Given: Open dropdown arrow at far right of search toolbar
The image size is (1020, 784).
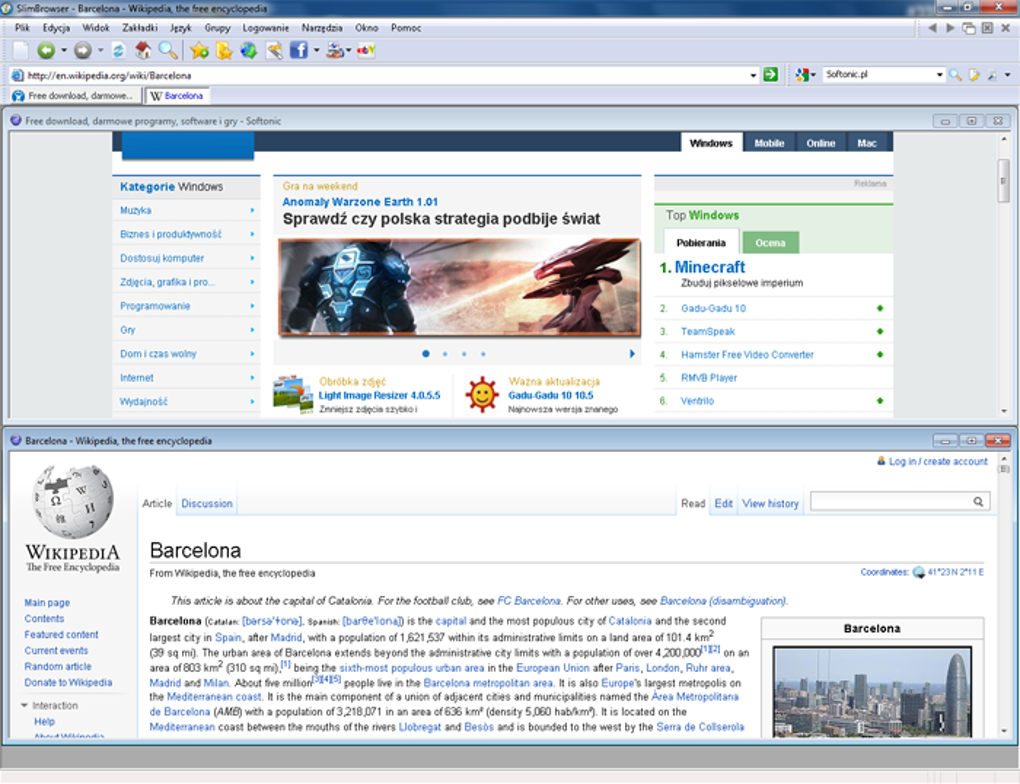Looking at the screenshot, I should click(1008, 75).
